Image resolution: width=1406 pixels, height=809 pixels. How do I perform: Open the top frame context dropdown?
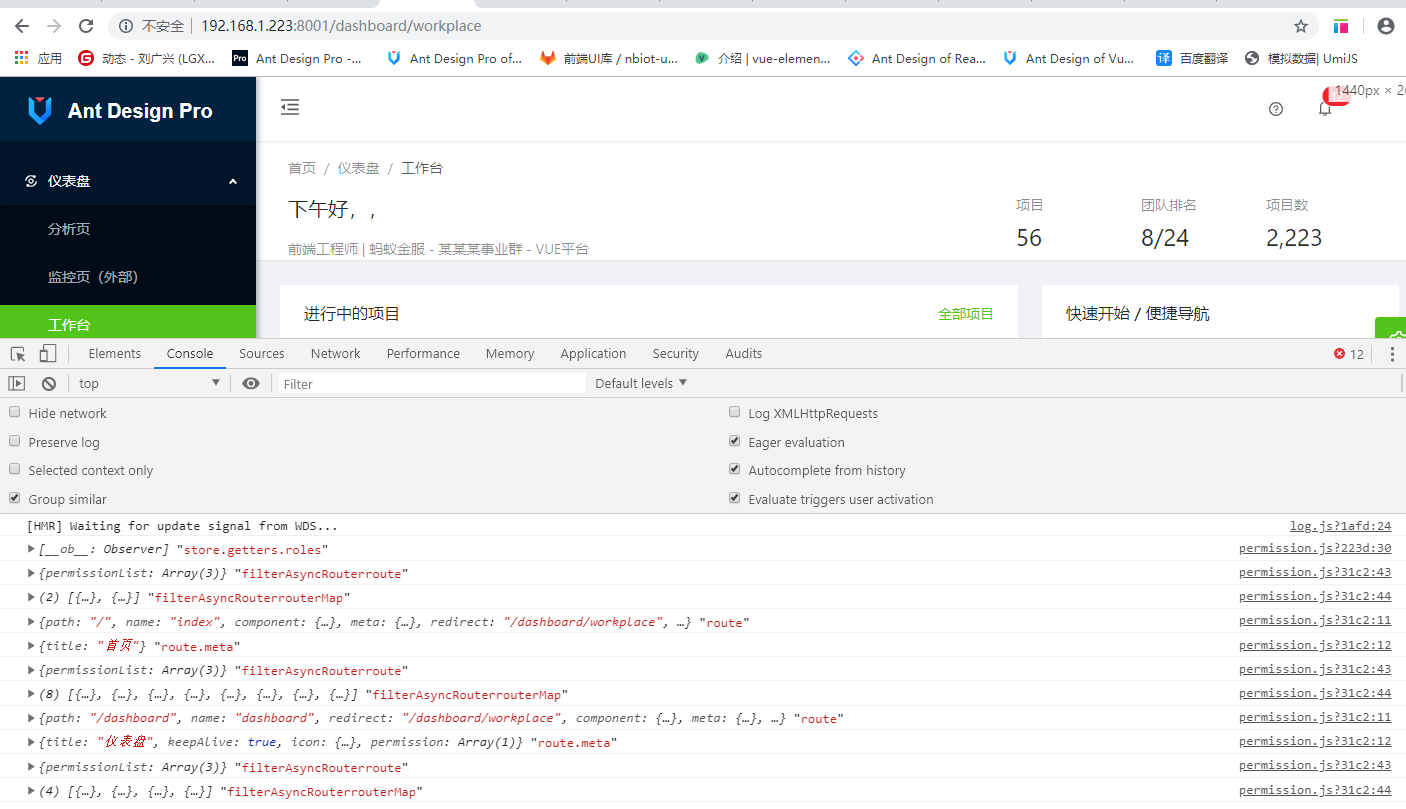coord(147,383)
